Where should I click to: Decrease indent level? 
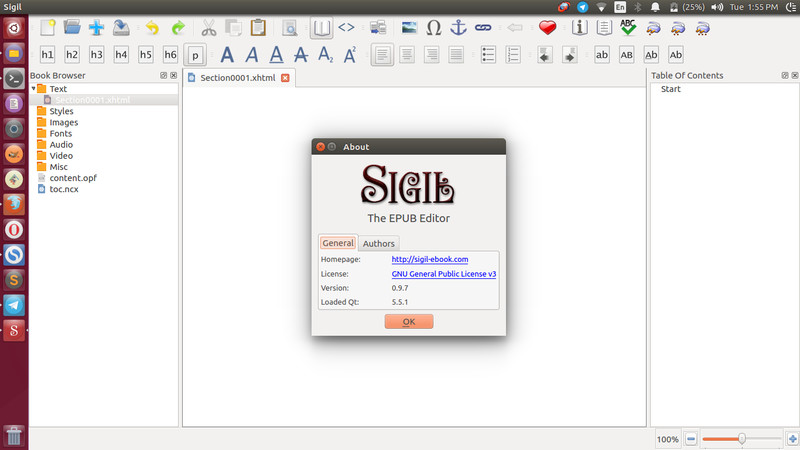pos(545,55)
